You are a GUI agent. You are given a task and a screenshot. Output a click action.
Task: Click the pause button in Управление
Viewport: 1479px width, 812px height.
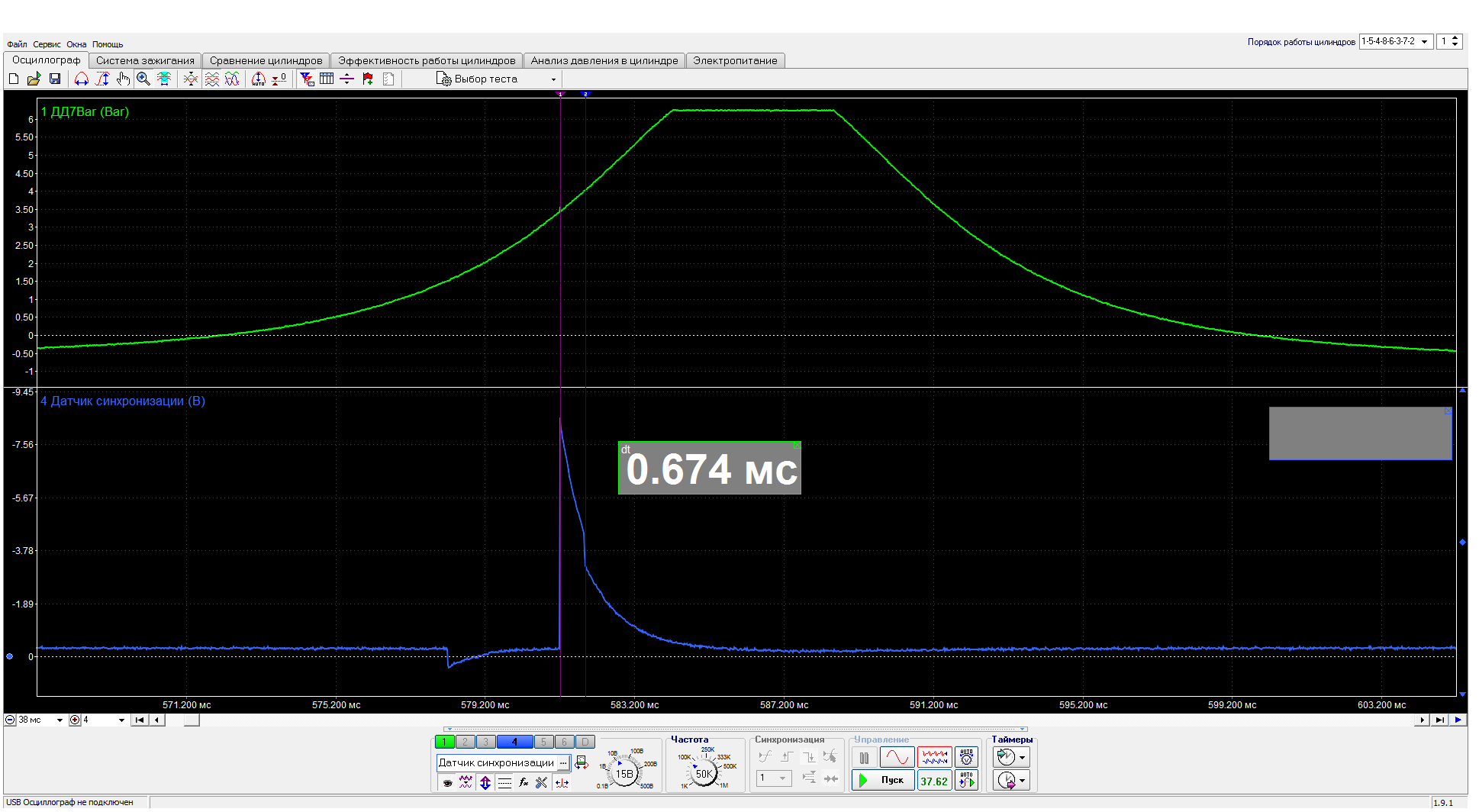(864, 757)
